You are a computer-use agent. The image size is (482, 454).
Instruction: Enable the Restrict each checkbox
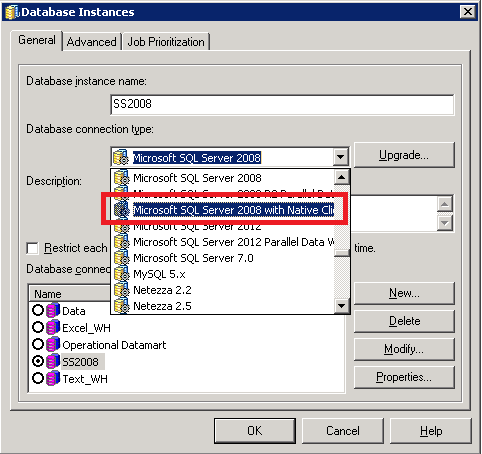pos(32,248)
